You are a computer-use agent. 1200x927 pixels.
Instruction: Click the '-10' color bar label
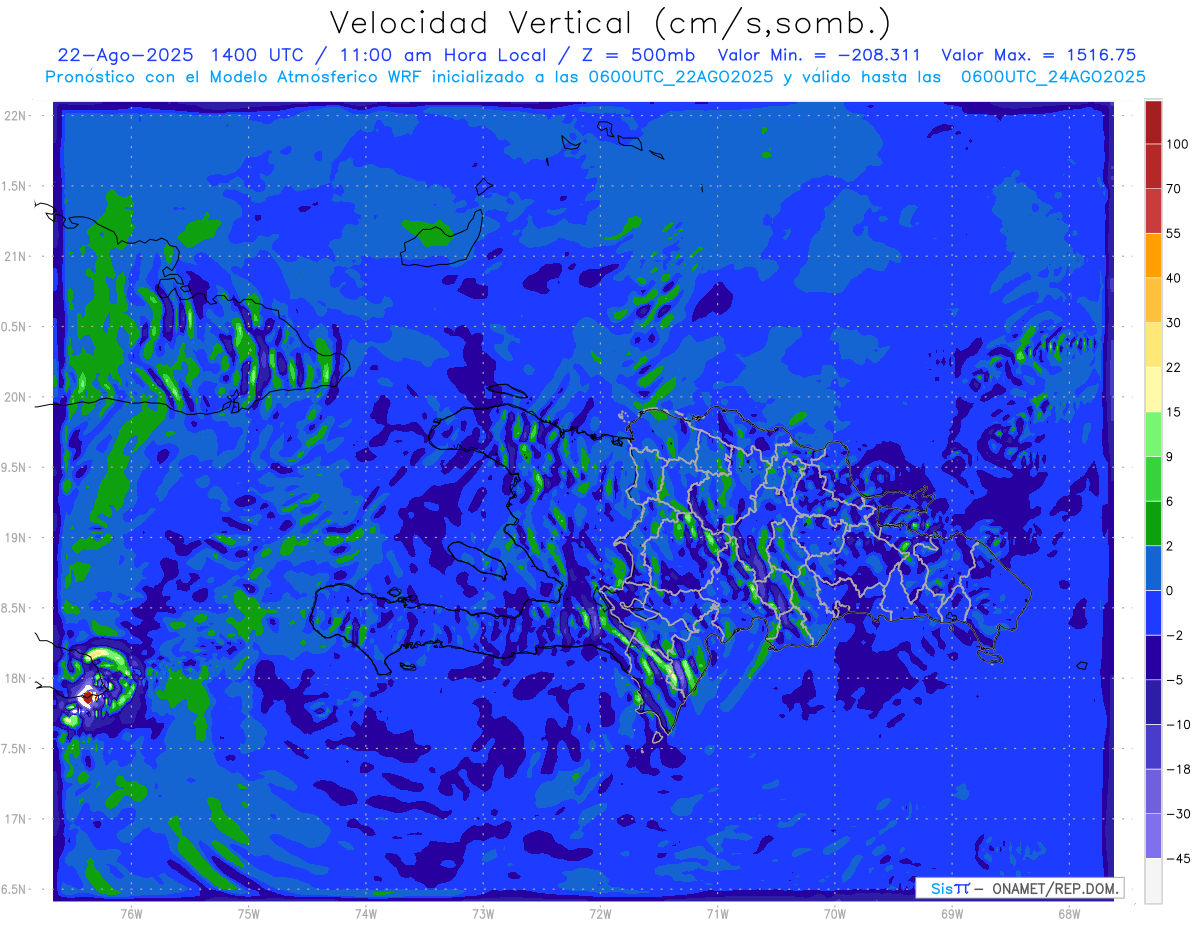[1178, 724]
